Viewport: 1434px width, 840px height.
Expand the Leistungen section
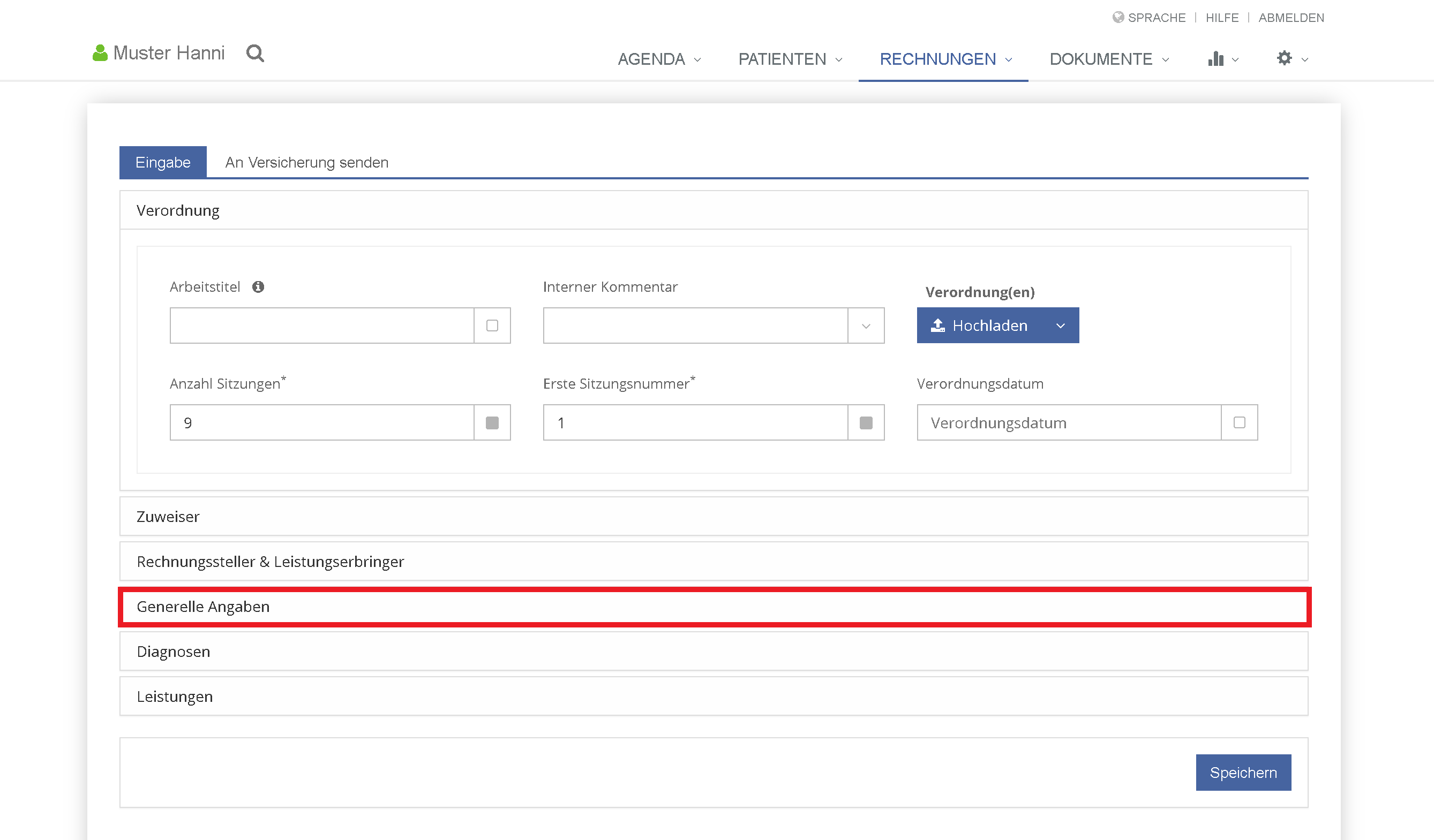[714, 696]
